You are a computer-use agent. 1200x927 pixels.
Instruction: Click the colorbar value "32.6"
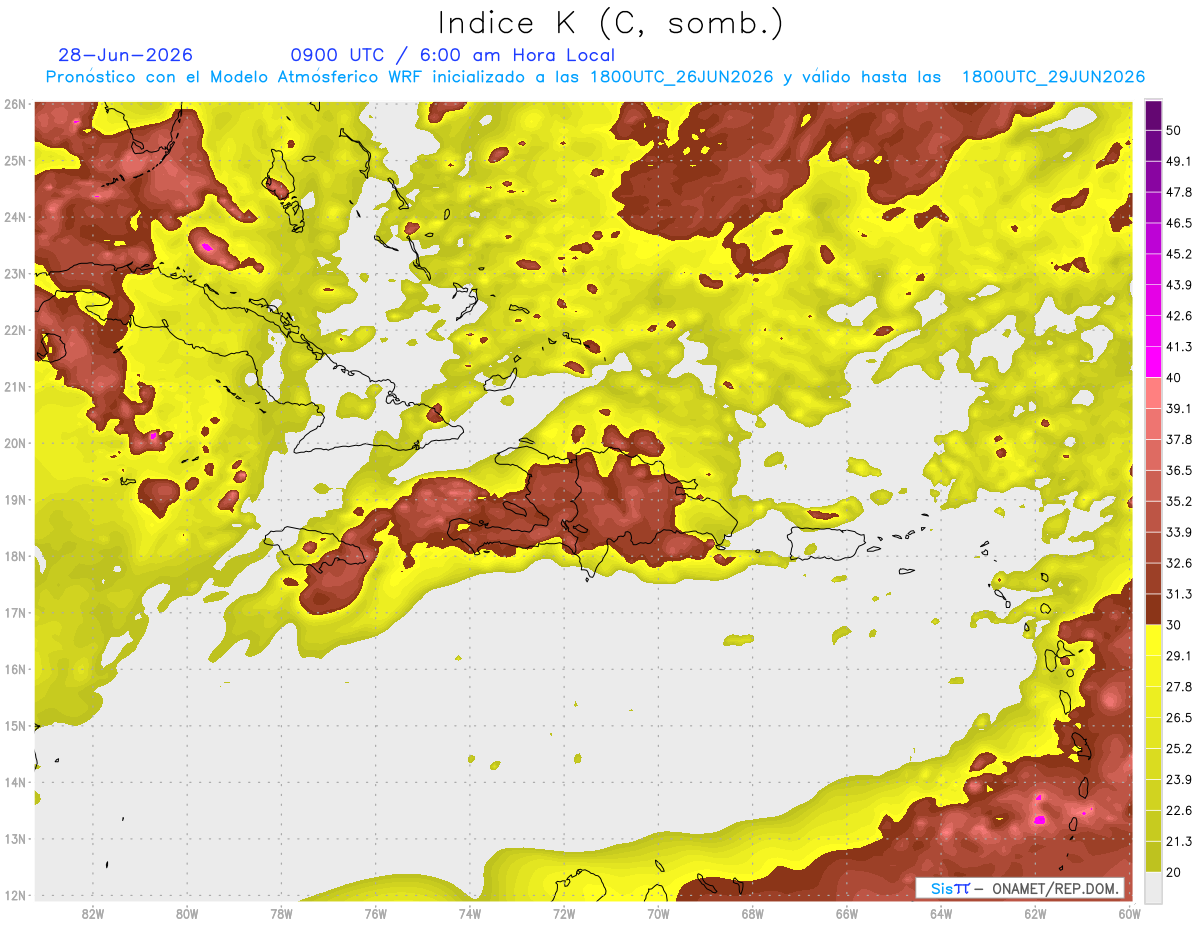1179,563
